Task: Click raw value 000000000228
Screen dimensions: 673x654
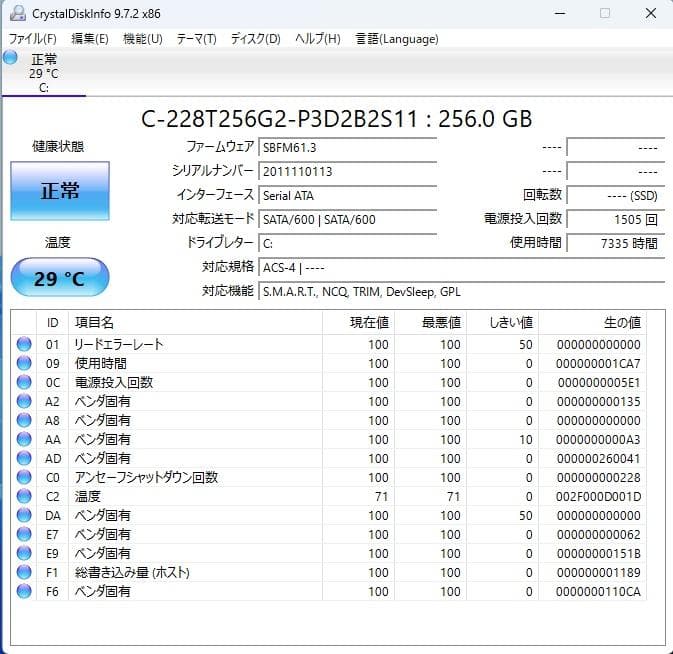Action: [x=598, y=478]
